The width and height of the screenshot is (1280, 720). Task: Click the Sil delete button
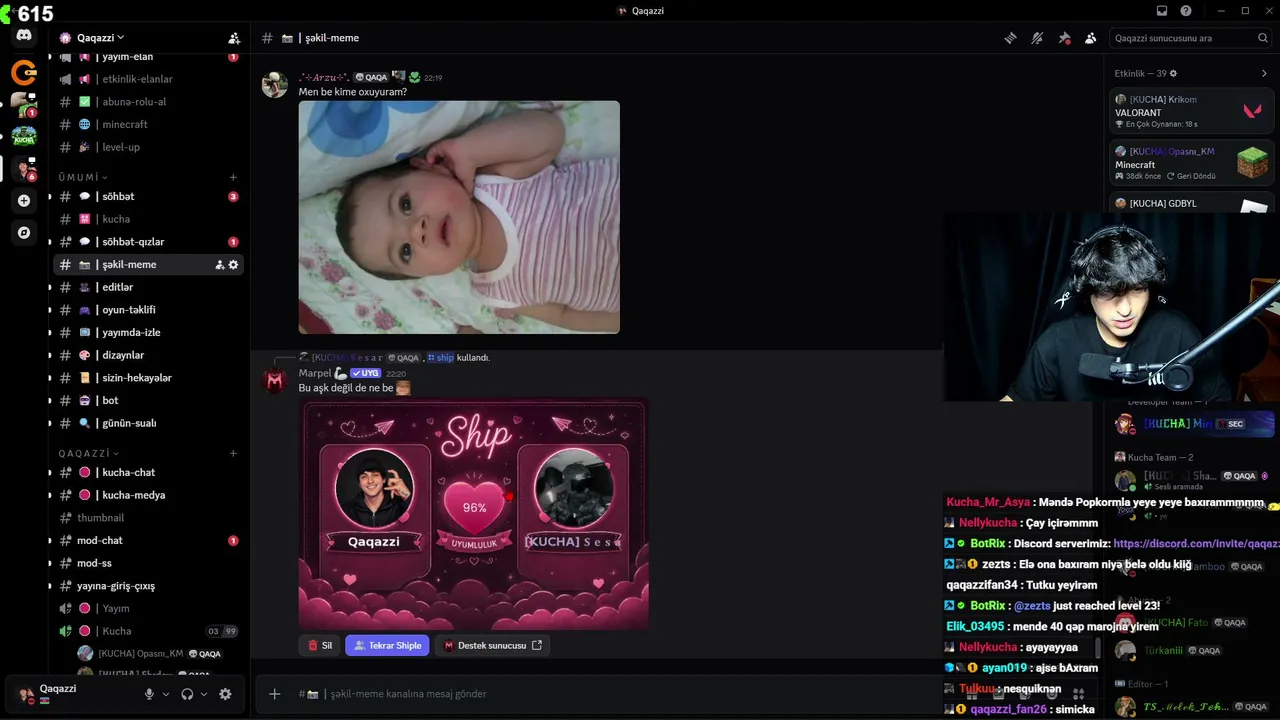point(320,646)
